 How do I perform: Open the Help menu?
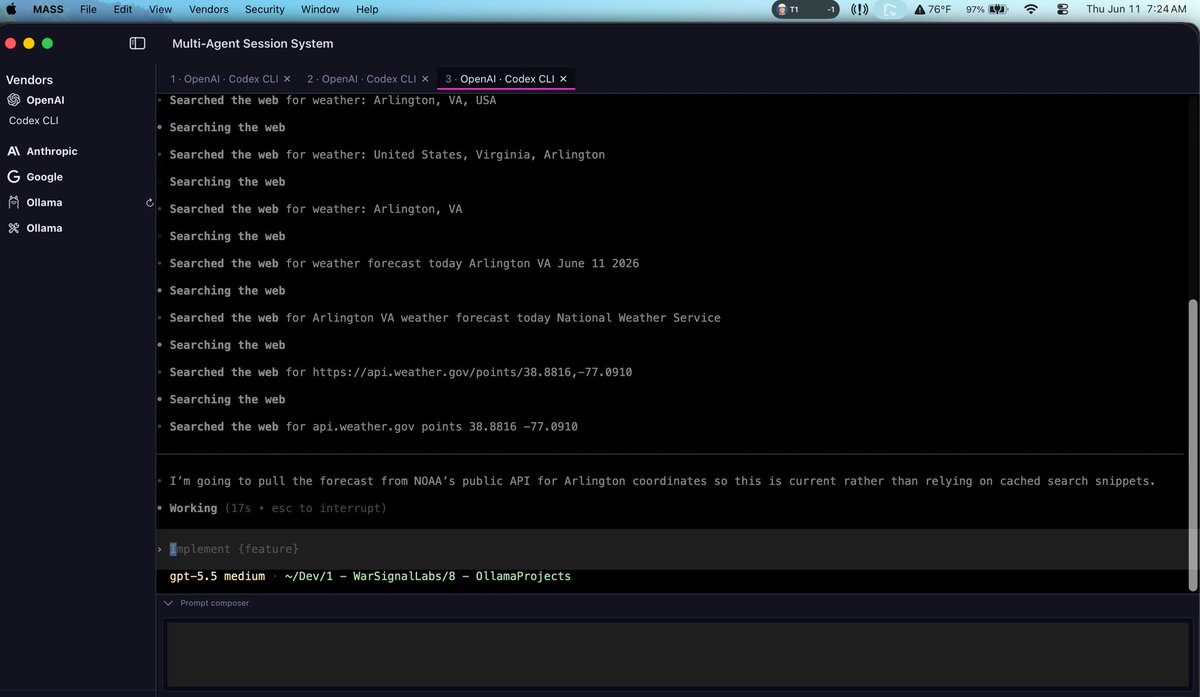[367, 9]
